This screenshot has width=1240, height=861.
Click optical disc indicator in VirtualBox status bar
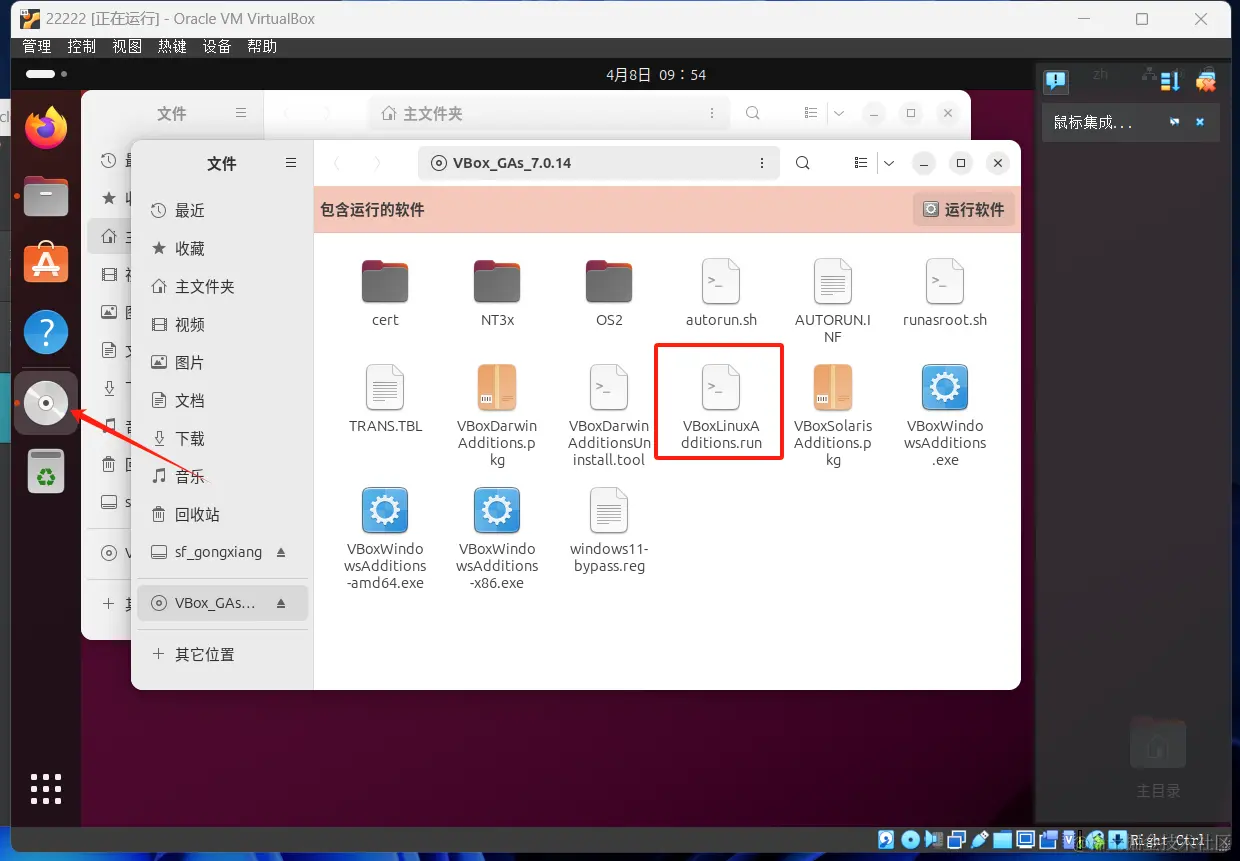coord(910,840)
